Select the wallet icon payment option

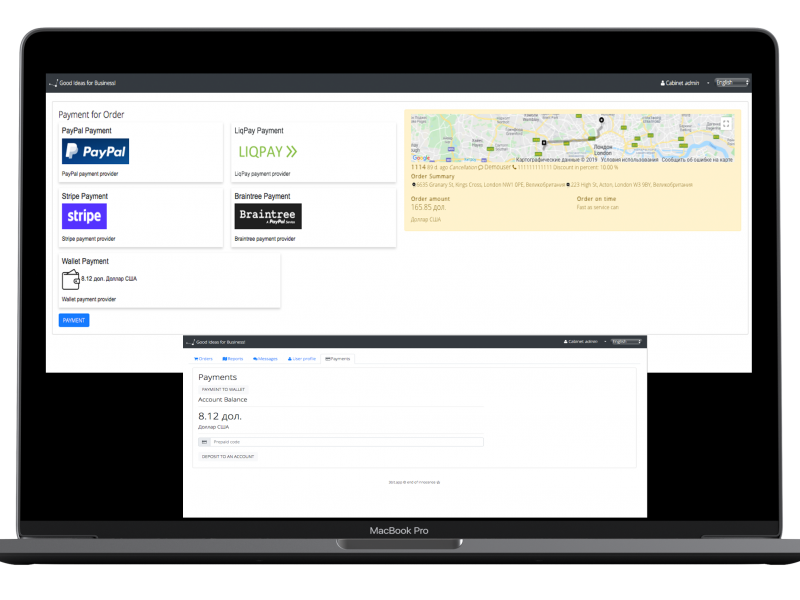pyautogui.click(x=70, y=280)
